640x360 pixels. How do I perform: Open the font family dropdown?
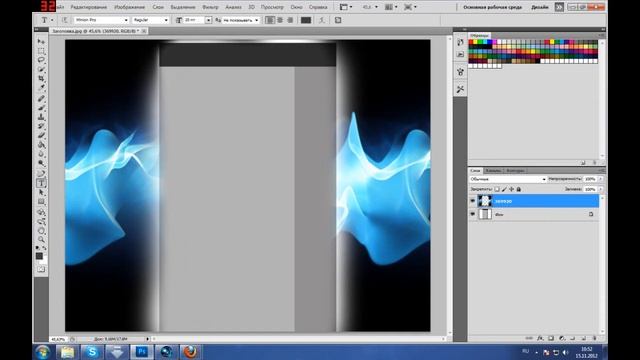[126, 20]
